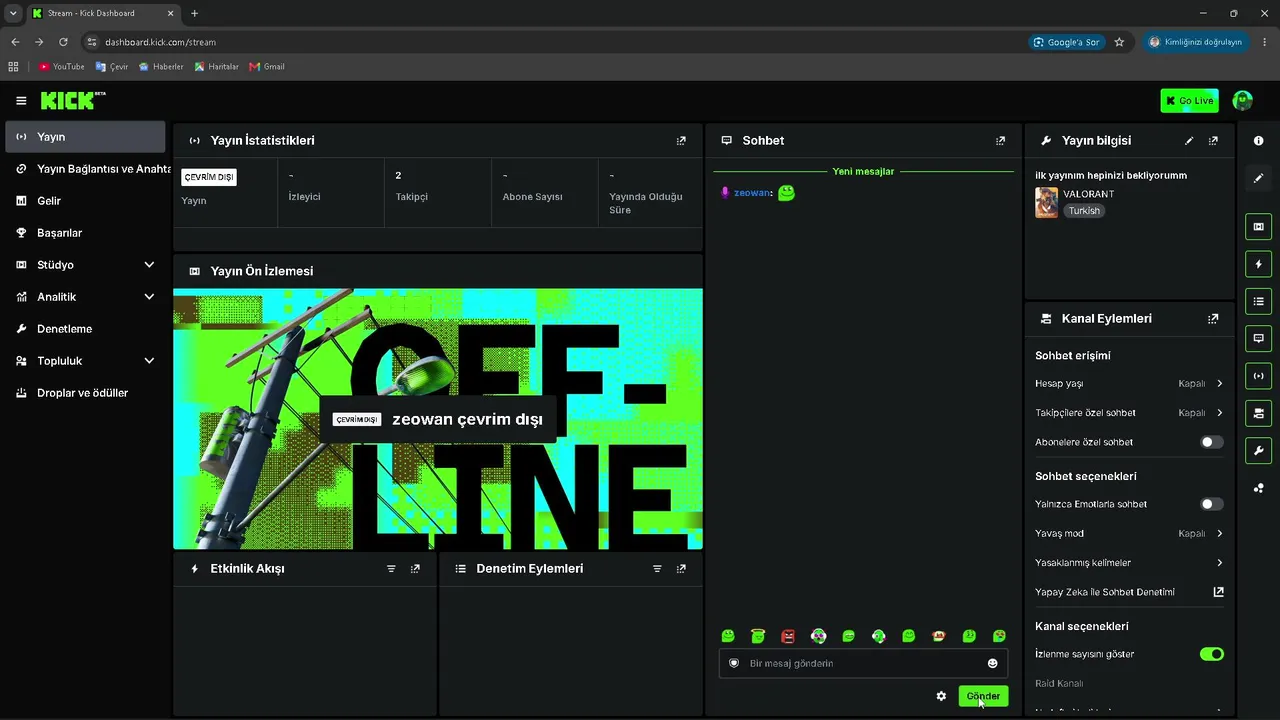Open the Chrome tab search dropdown
The image size is (1280, 720).
click(13, 13)
